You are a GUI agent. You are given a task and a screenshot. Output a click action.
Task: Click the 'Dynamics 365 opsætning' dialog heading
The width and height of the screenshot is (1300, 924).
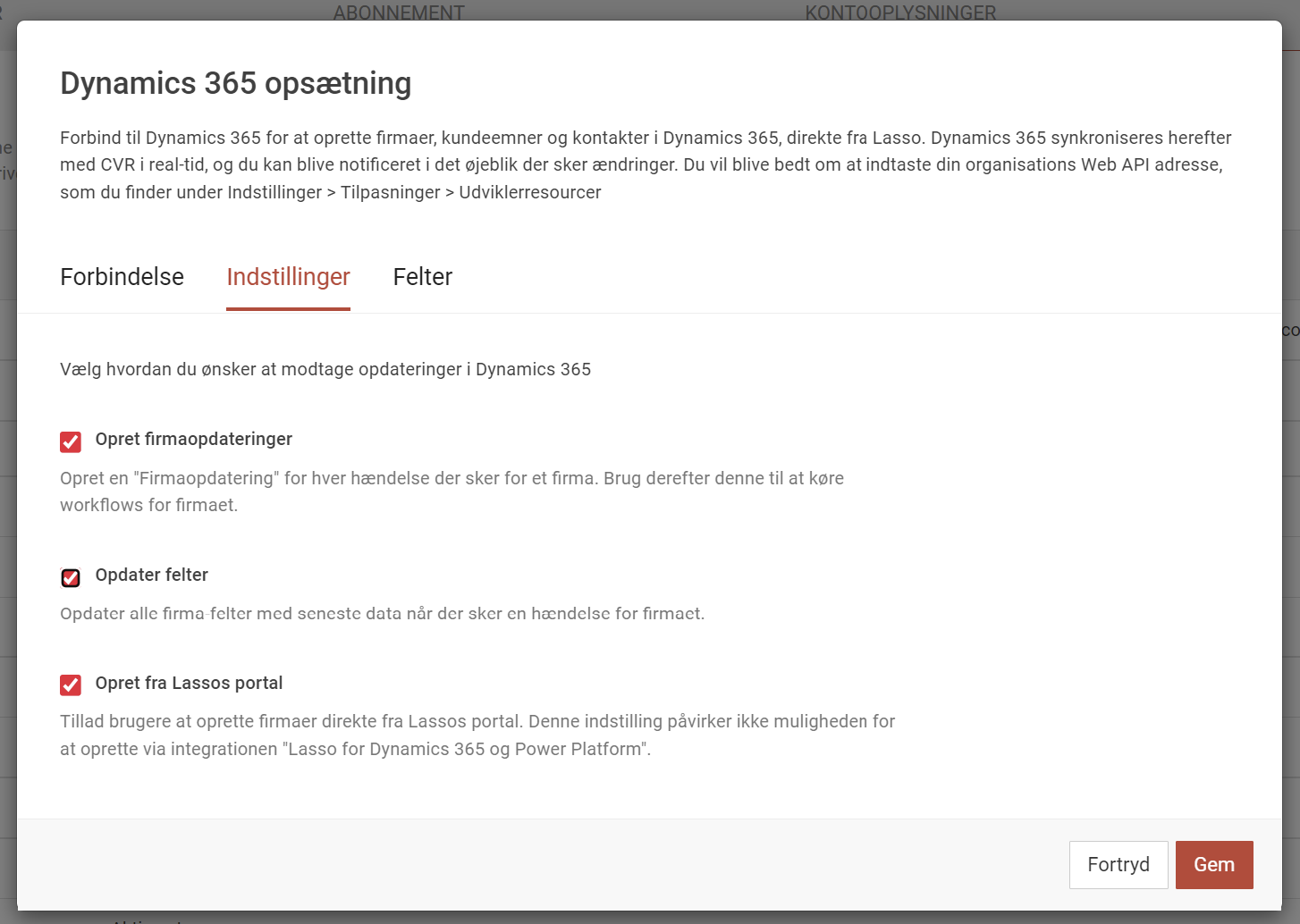pyautogui.click(x=235, y=83)
